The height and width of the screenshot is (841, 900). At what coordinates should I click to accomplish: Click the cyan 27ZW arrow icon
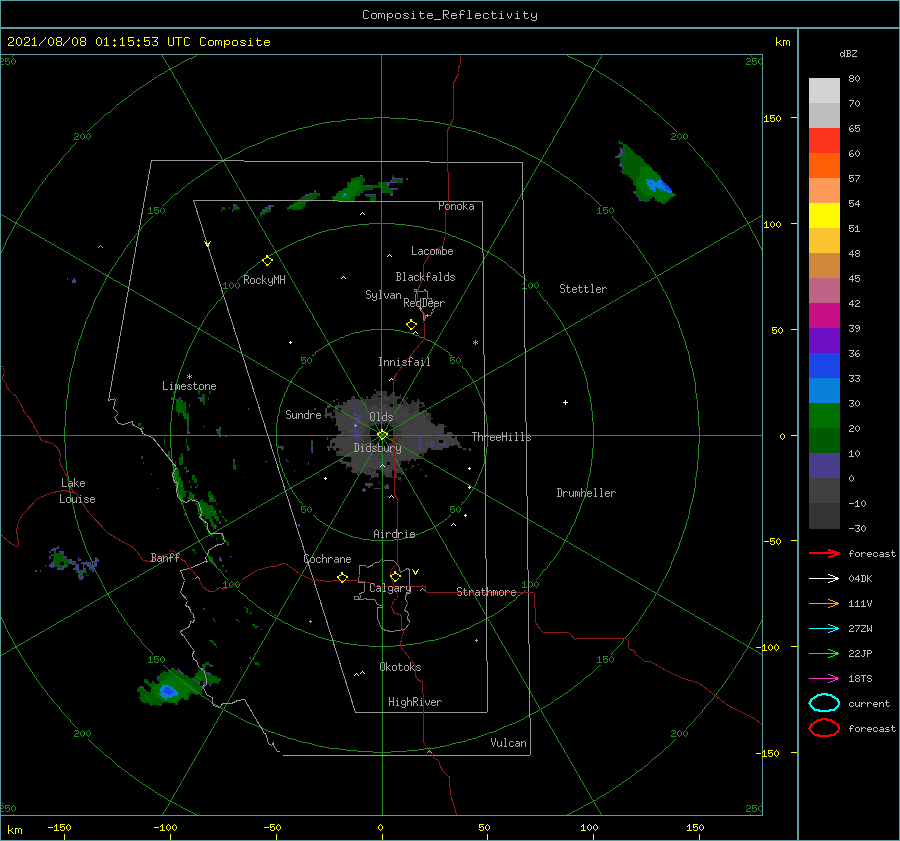824,629
